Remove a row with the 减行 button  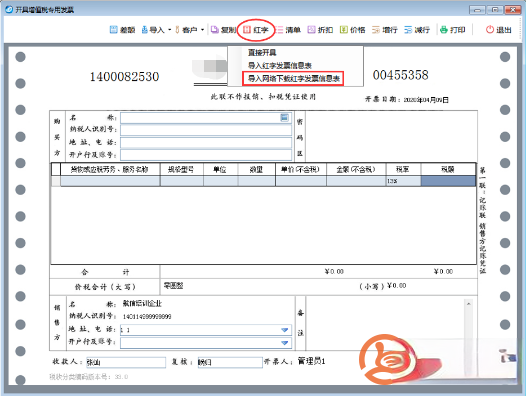coord(417,30)
